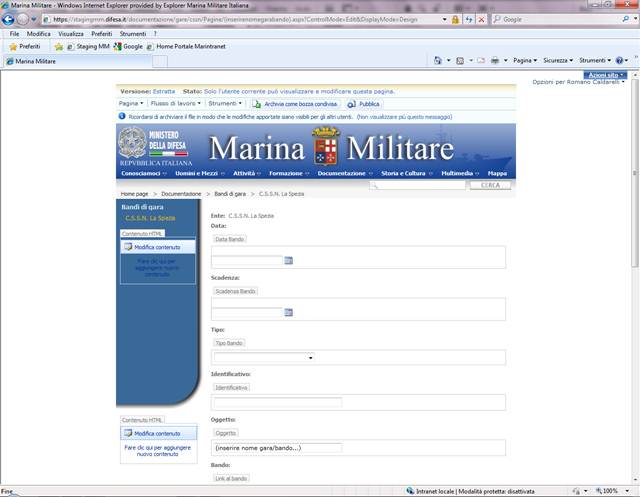Screen dimensions: 640x497
Task: Open the Pagina command bar dropdown
Action: (x=525, y=60)
